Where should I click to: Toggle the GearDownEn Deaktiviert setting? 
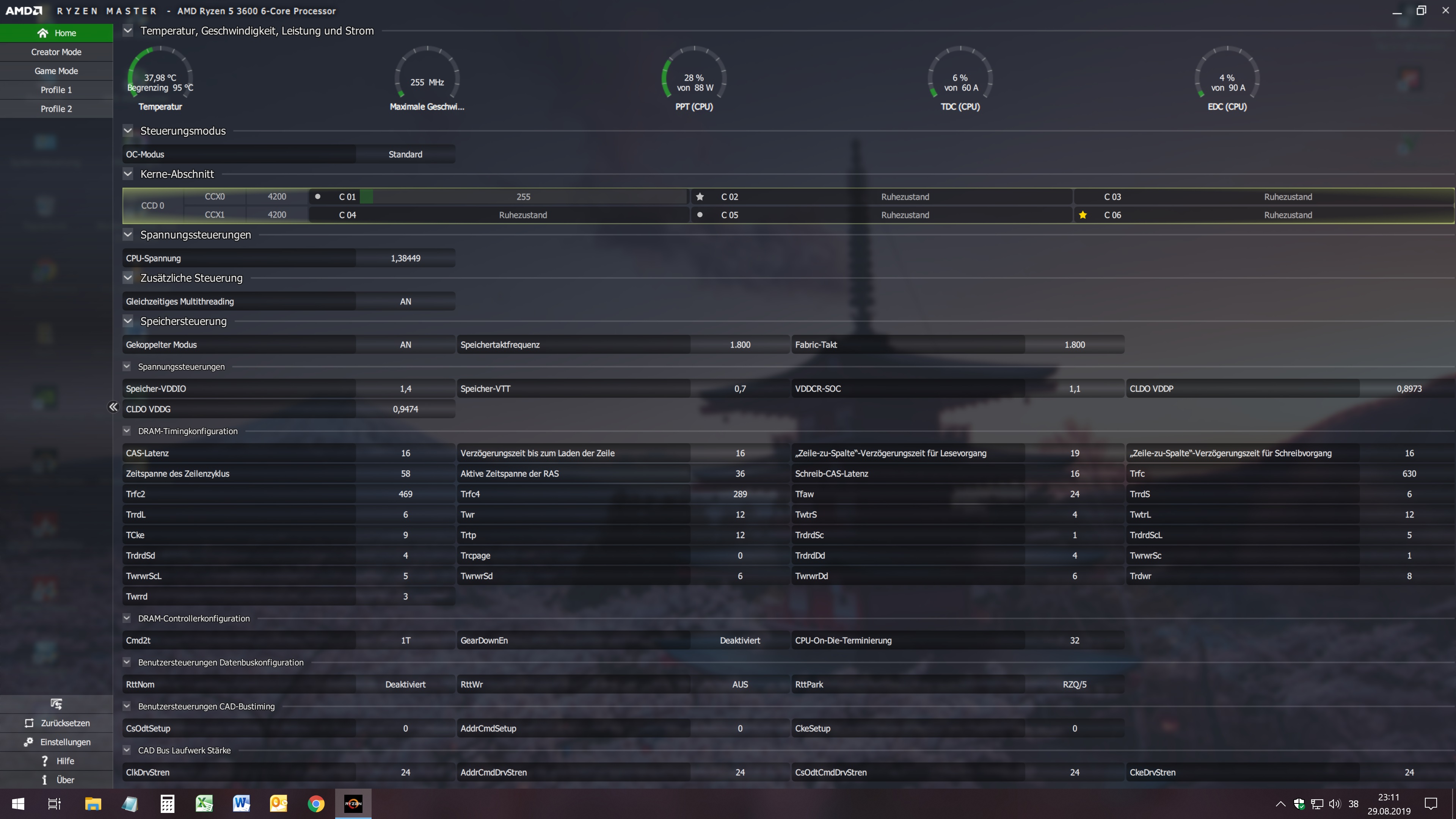pos(739,640)
